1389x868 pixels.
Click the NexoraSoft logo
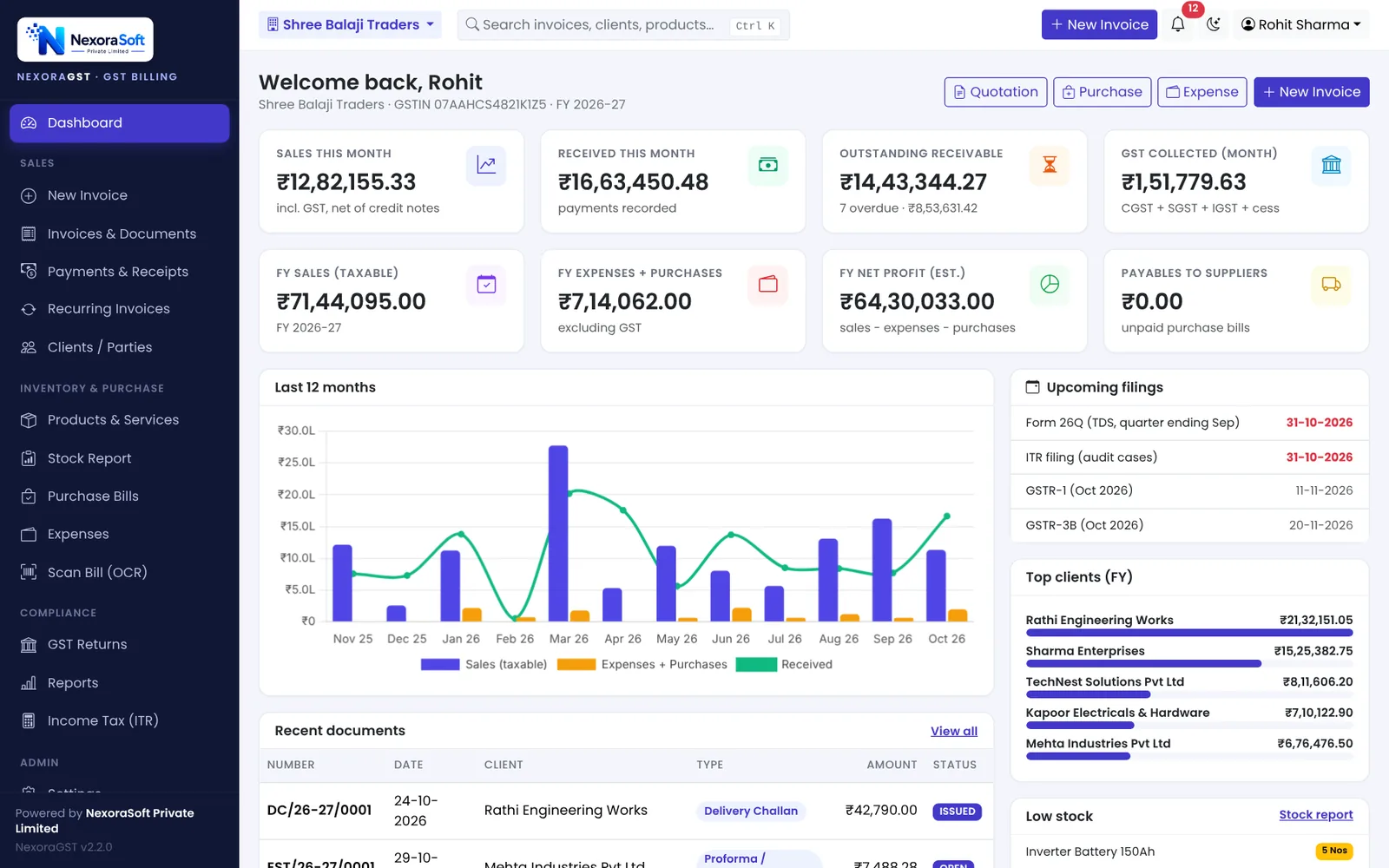click(85, 39)
